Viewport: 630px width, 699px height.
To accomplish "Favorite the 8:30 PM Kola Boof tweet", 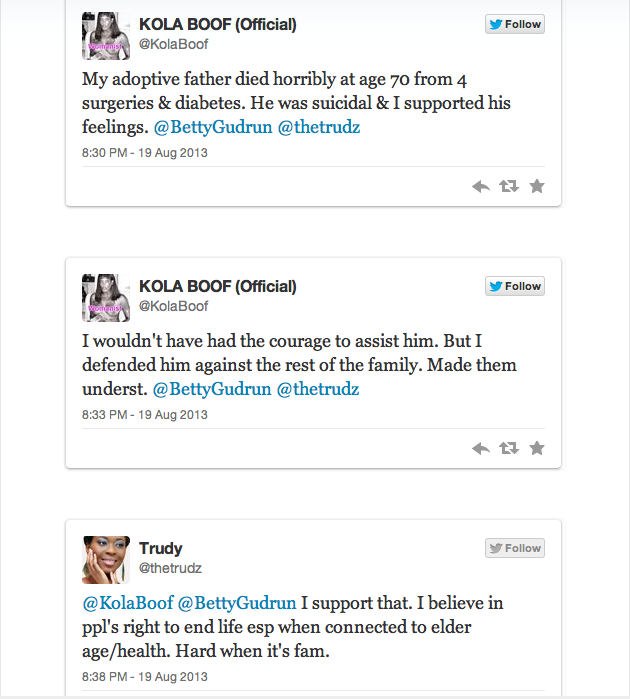I will coord(537,186).
